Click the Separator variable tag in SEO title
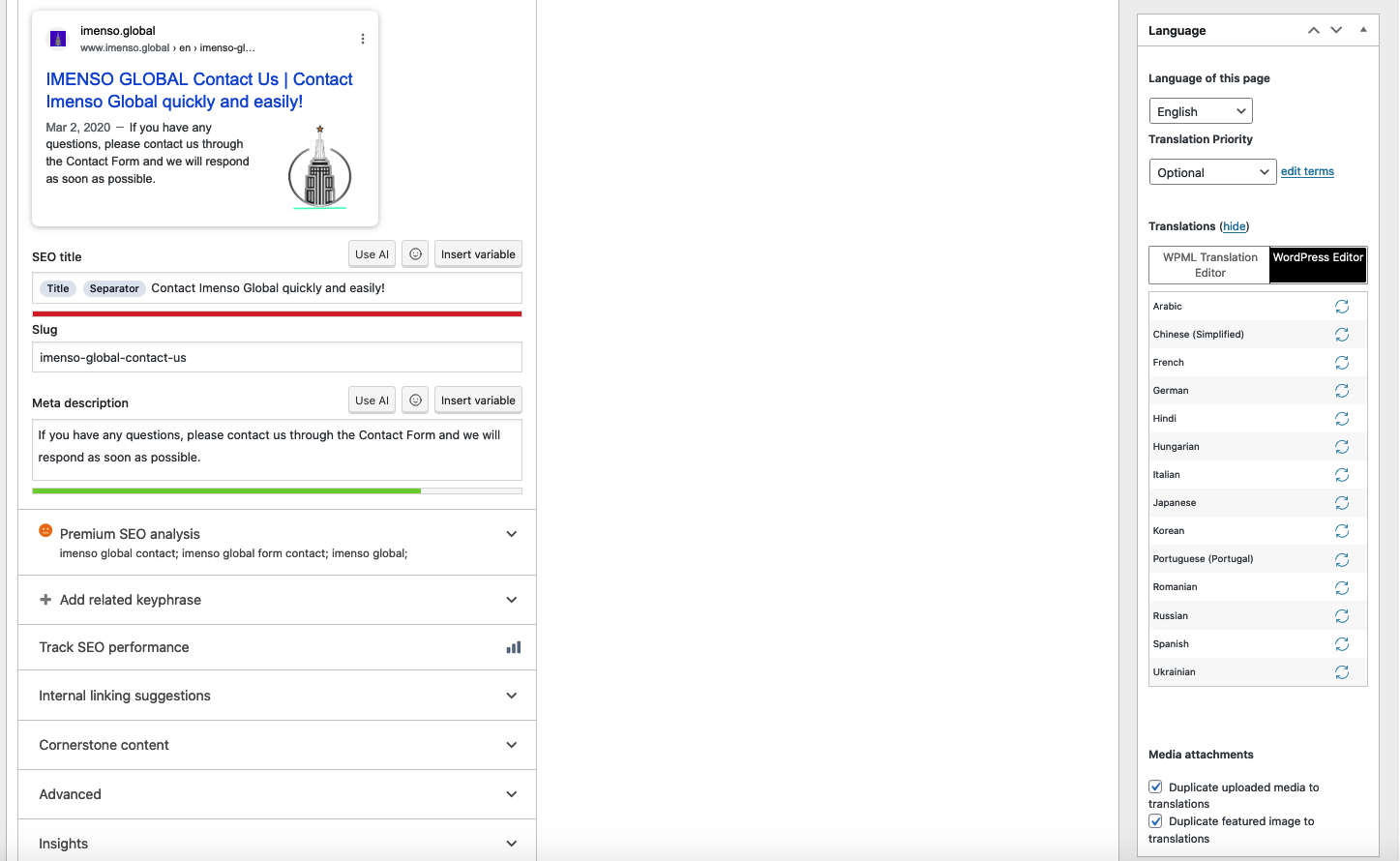 pos(114,288)
